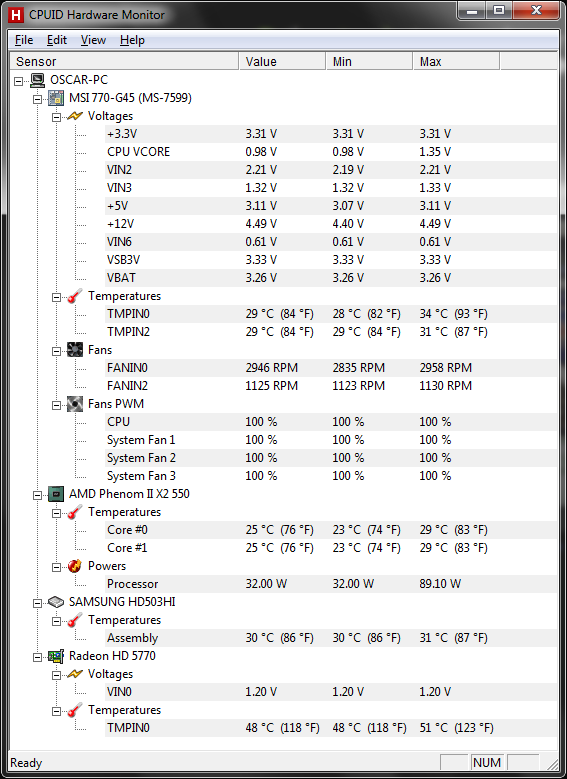This screenshot has width=567, height=779.
Task: Collapse the Radeon Voltages group
Action: tap(57, 675)
